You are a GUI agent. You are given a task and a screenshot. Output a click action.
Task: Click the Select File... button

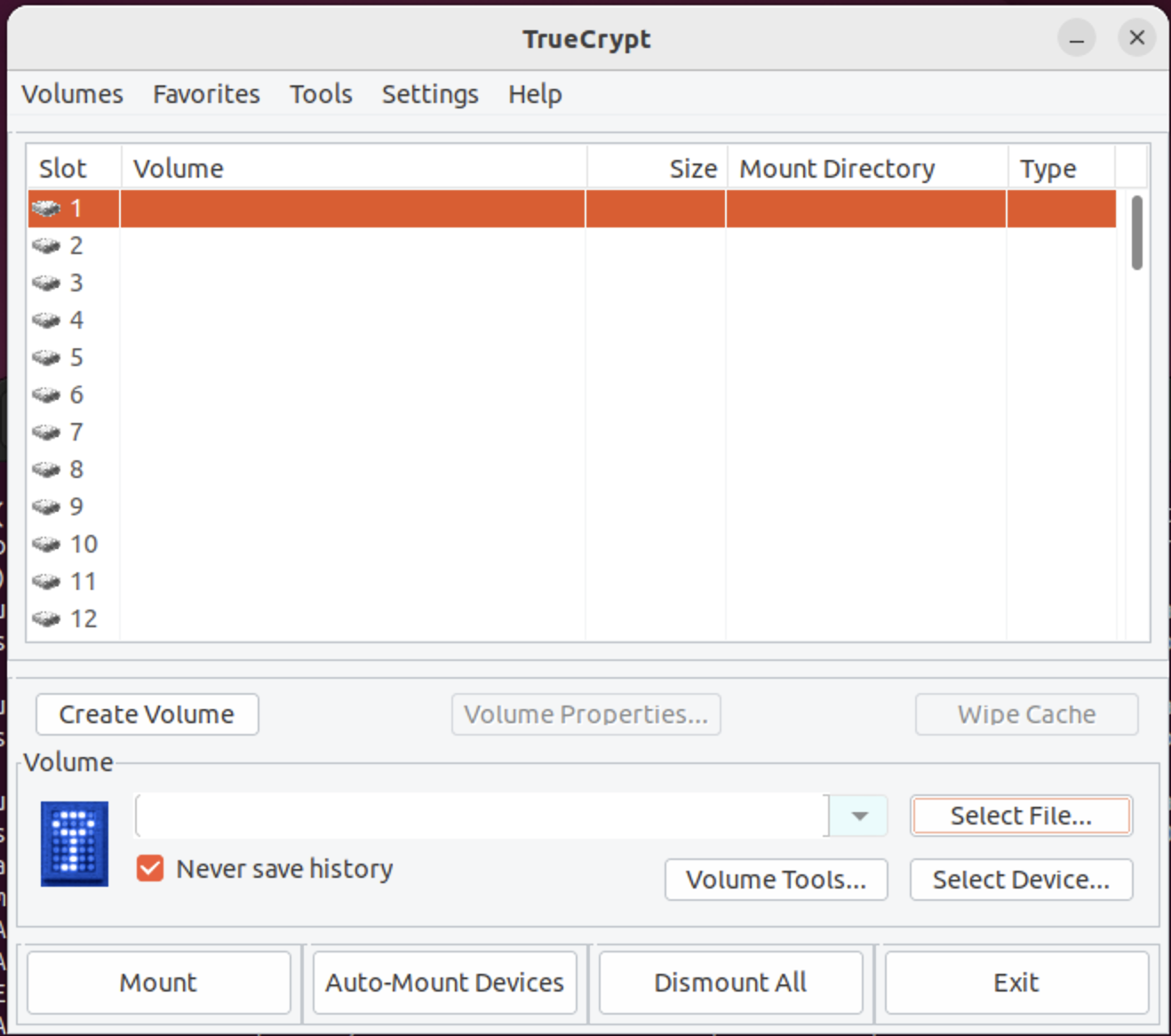click(1021, 816)
